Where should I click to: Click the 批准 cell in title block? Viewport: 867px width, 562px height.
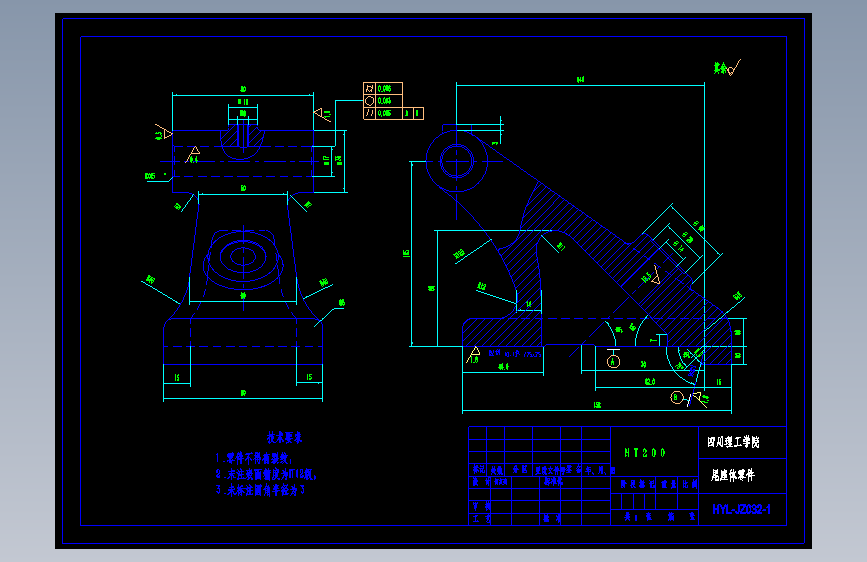[550, 519]
